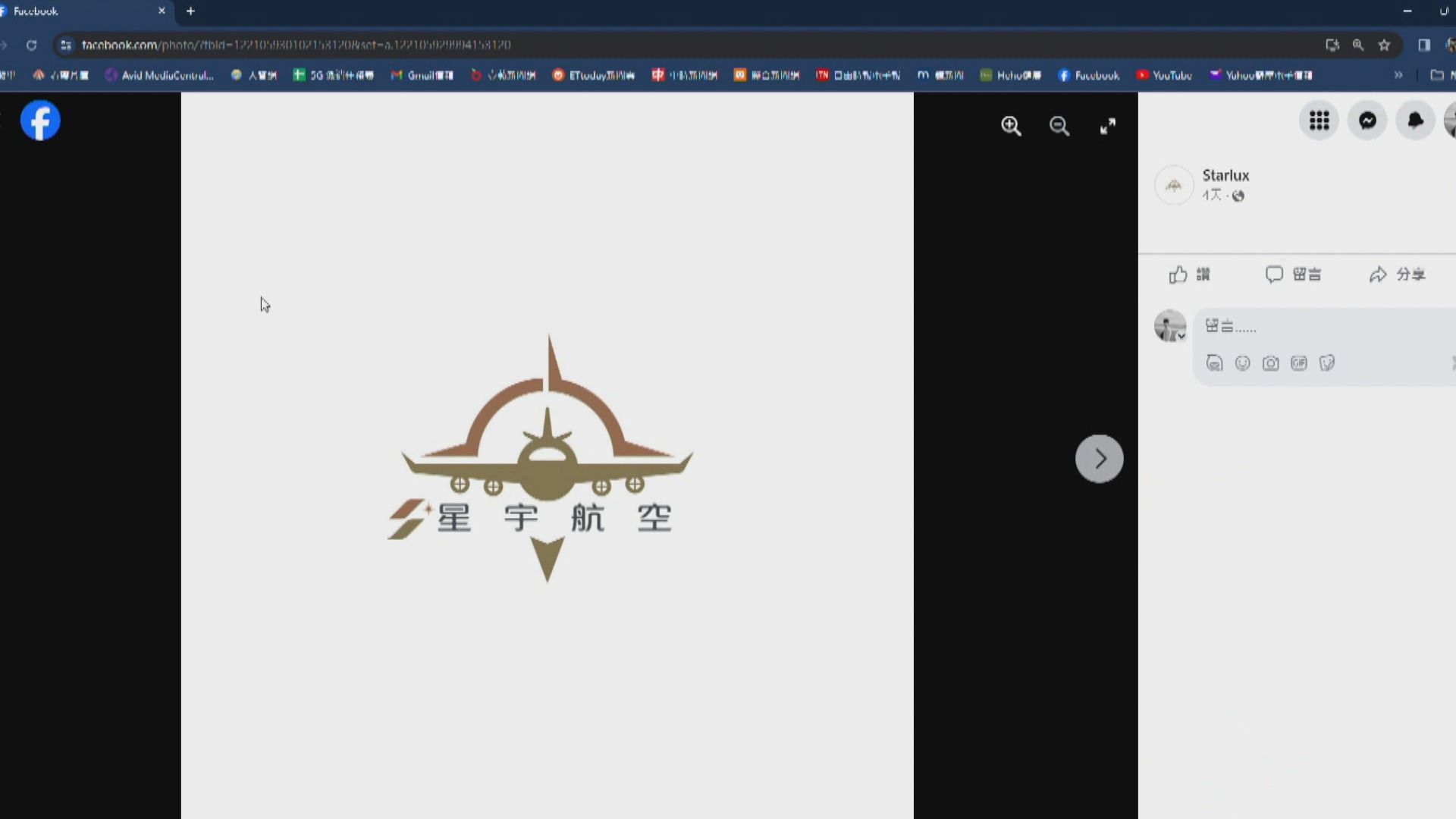This screenshot has width=1456, height=819.
Task: Zoom out of the photo
Action: click(1059, 126)
